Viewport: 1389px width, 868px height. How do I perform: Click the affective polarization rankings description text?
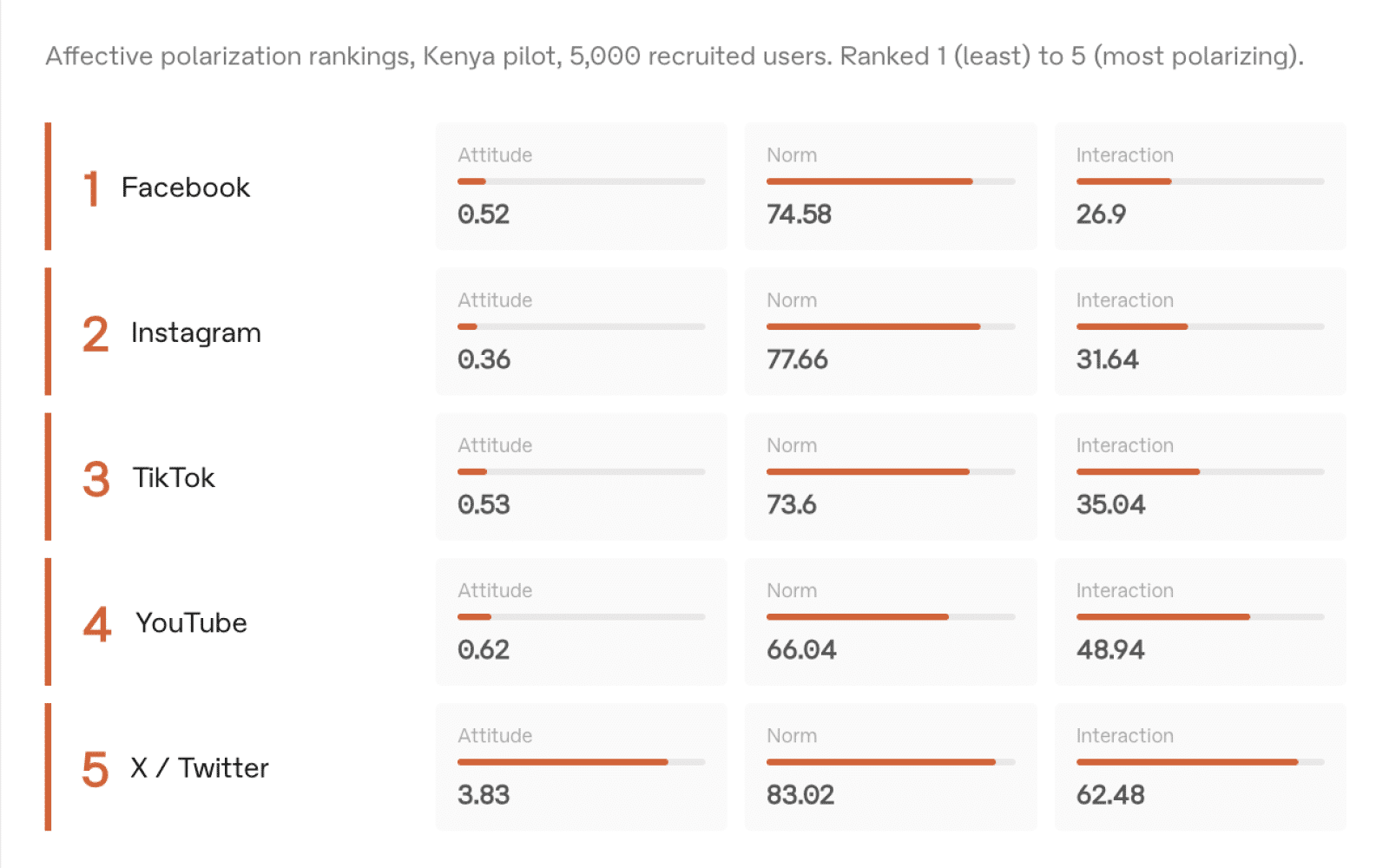[674, 56]
